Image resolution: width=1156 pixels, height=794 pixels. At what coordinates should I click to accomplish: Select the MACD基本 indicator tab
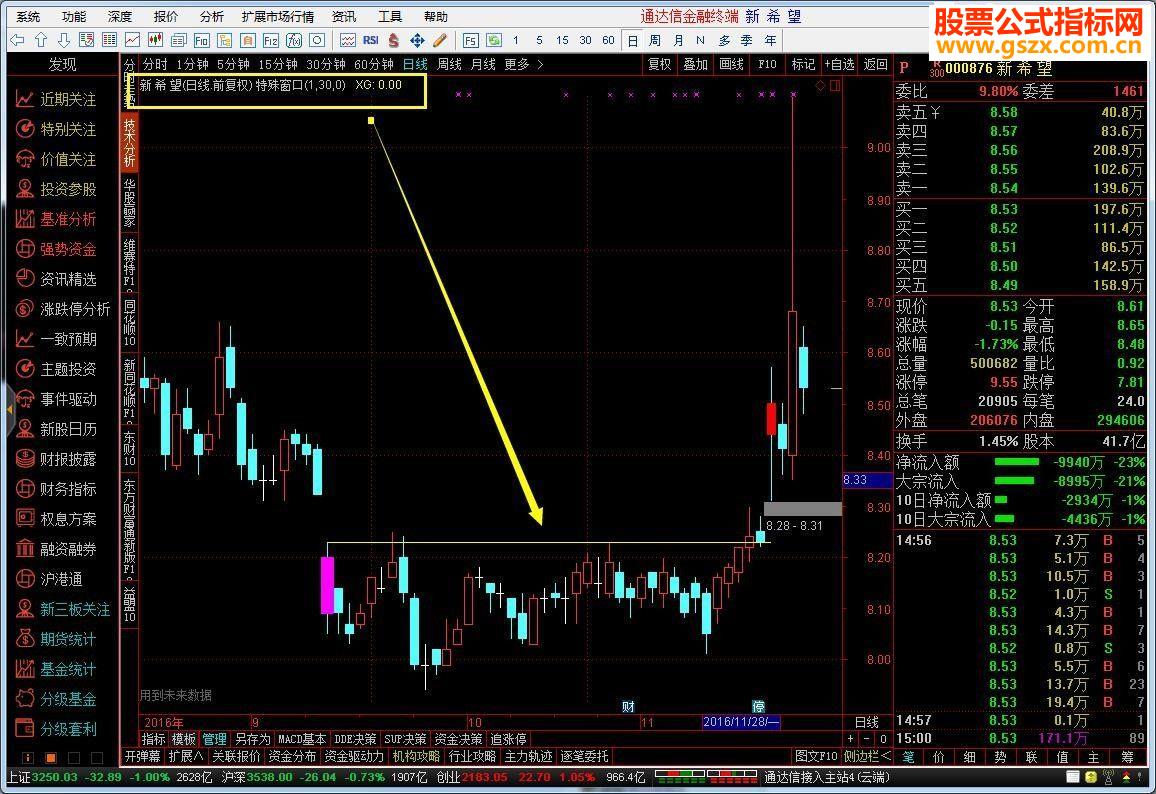302,739
